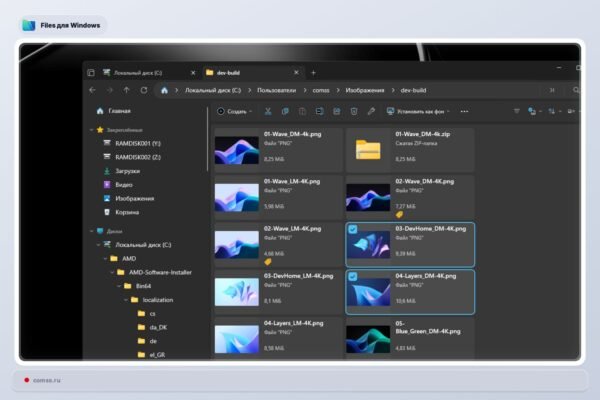Click the yellow tag on 02-Wave_DM-4K.png
600x400 pixels.
pyautogui.click(x=399, y=214)
